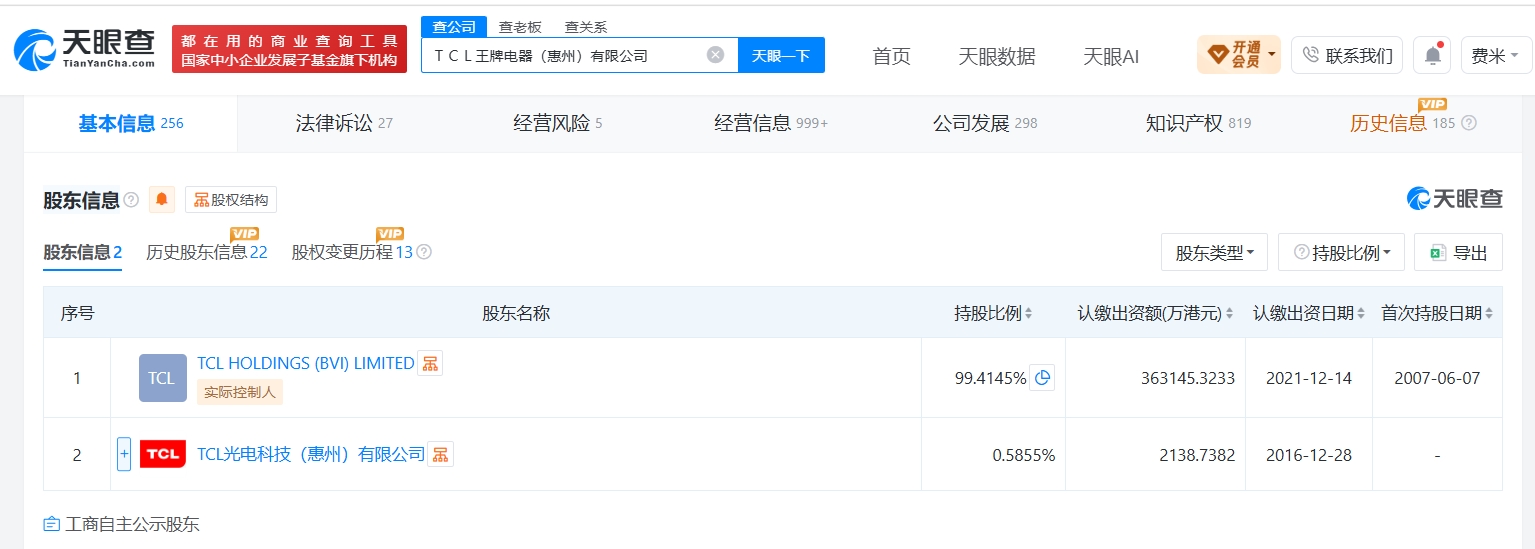Open 持股比例 filter dropdown
The height and width of the screenshot is (549, 1535).
coord(1341,252)
